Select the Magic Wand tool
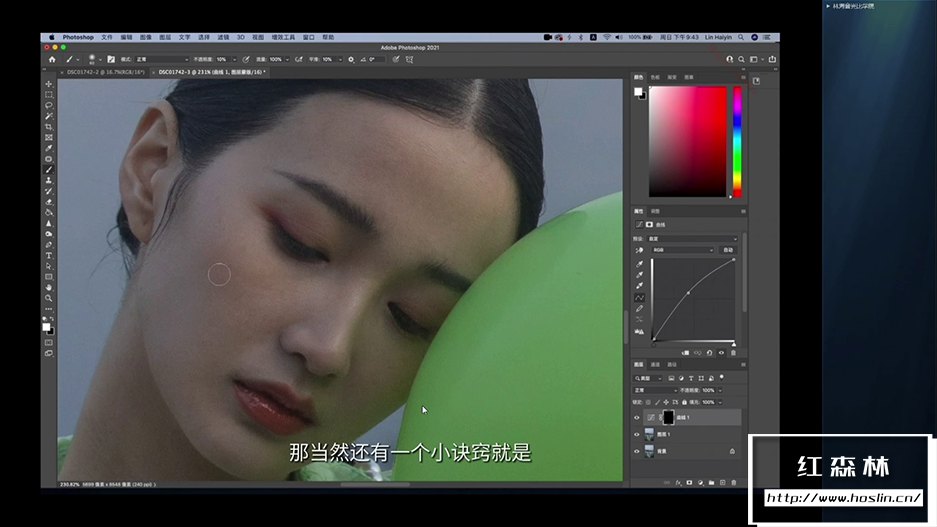Screen dimensions: 937x527 pyautogui.click(x=49, y=117)
